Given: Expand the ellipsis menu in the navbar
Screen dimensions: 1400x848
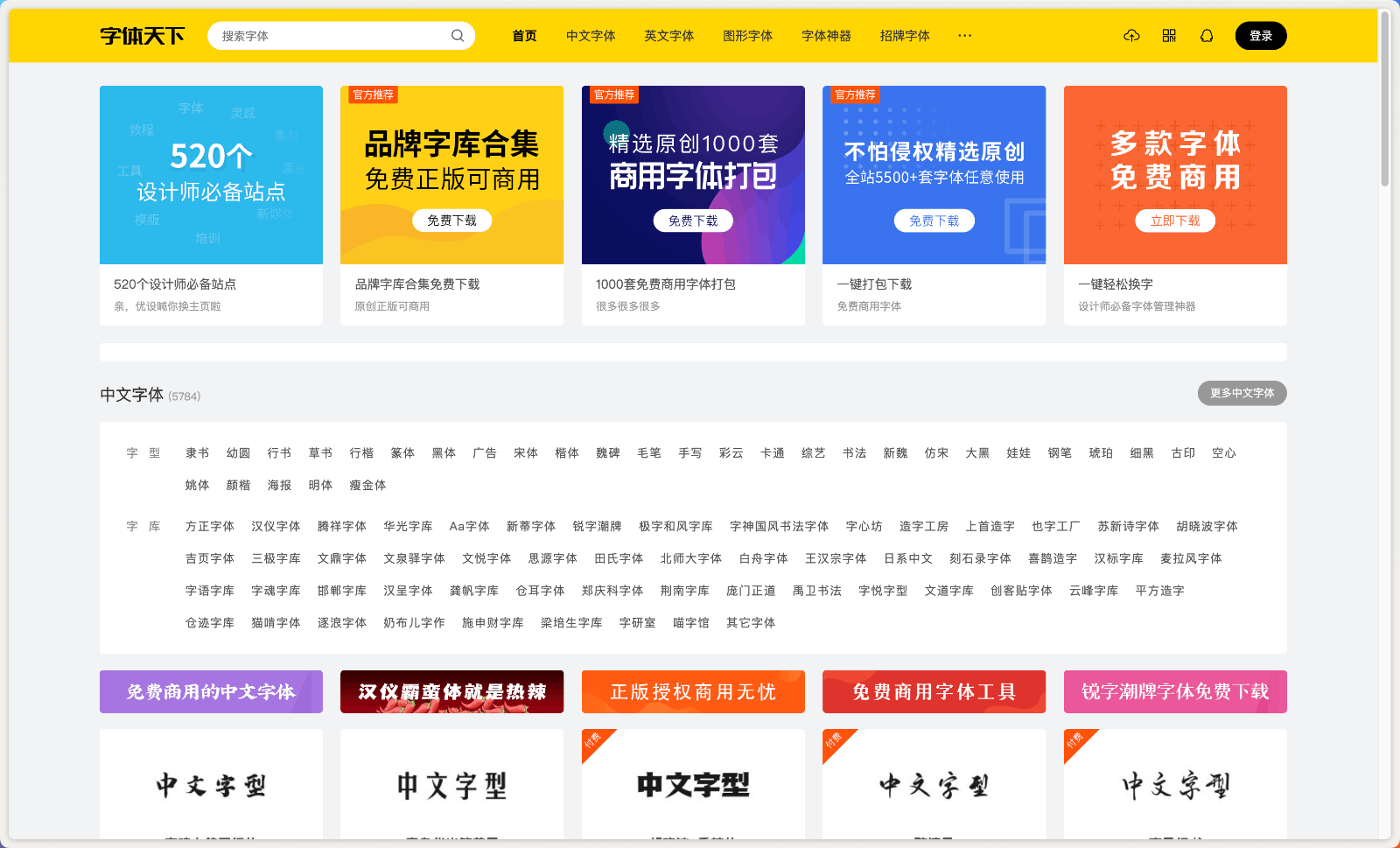Looking at the screenshot, I should click(964, 36).
